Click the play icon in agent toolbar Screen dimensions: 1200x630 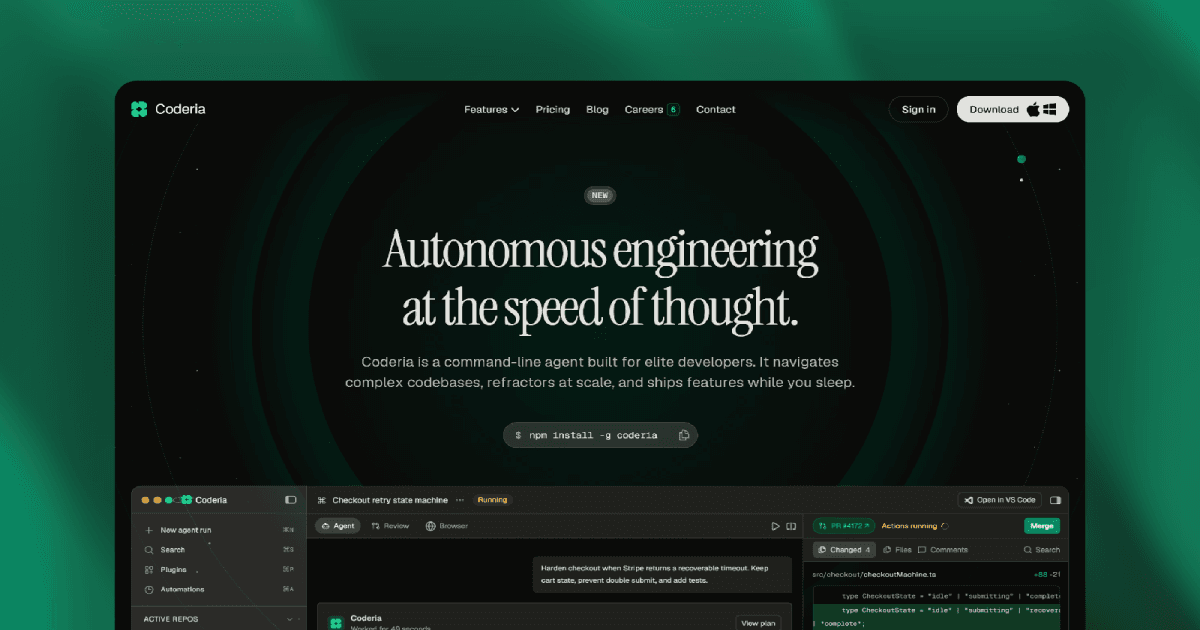tap(775, 526)
